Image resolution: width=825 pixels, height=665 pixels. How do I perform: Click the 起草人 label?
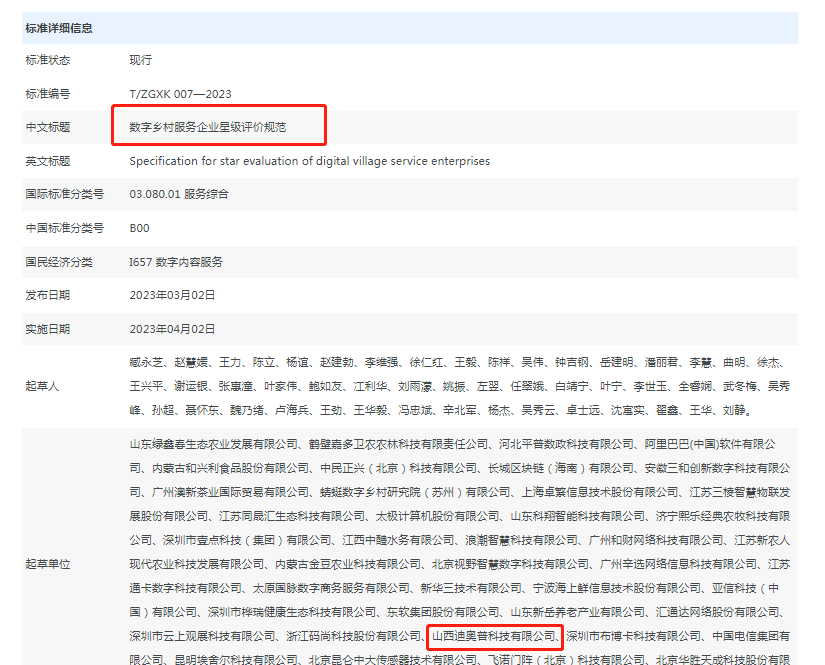coord(42,386)
